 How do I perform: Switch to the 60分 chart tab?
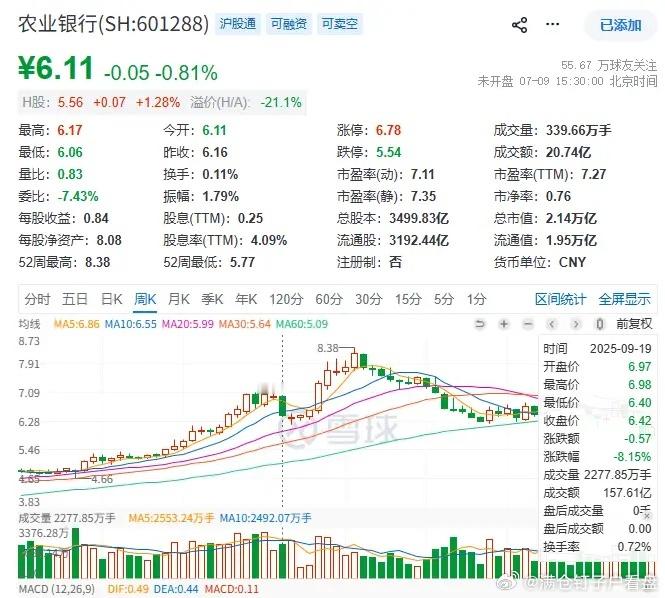tap(329, 299)
